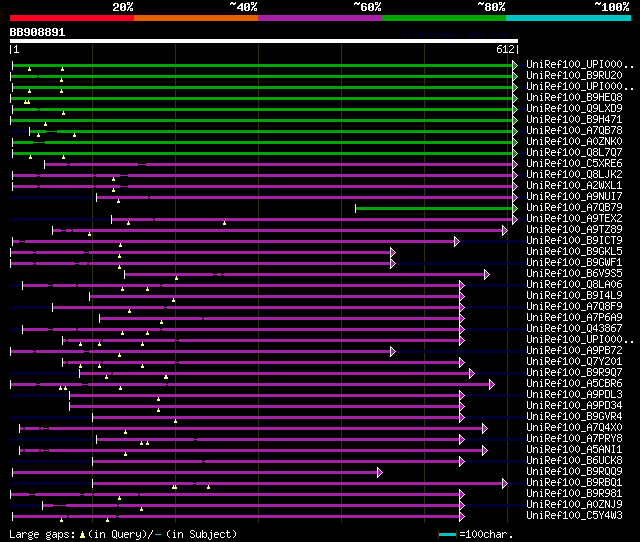
Task: Open hit UniRef100_B9GVR4
Action: (574, 417)
